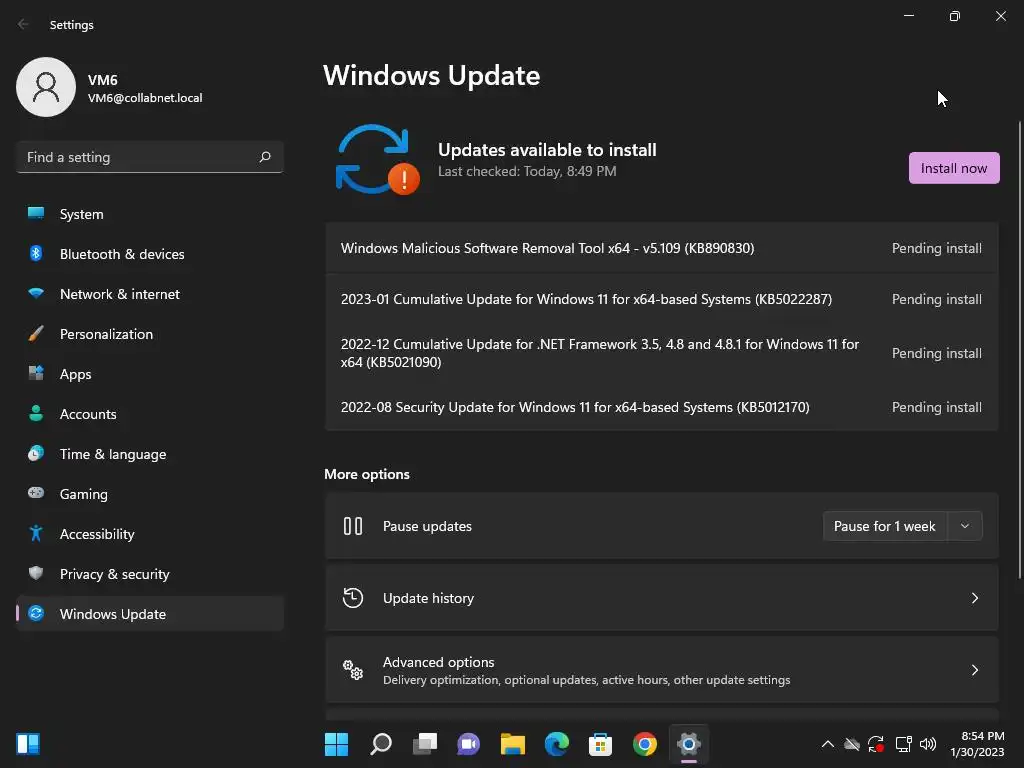Screen dimensions: 1024x768
Task: Select the .NET Framework KB5021090 update row
Action: 662,353
